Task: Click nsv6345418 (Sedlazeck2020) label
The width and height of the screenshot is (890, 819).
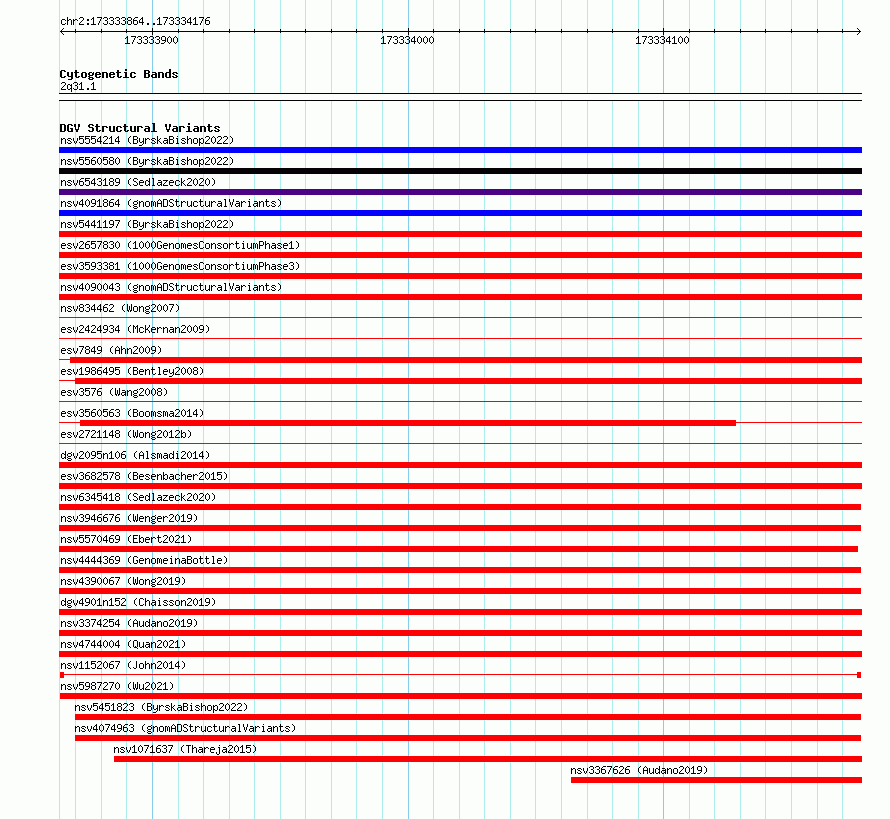Action: point(138,497)
